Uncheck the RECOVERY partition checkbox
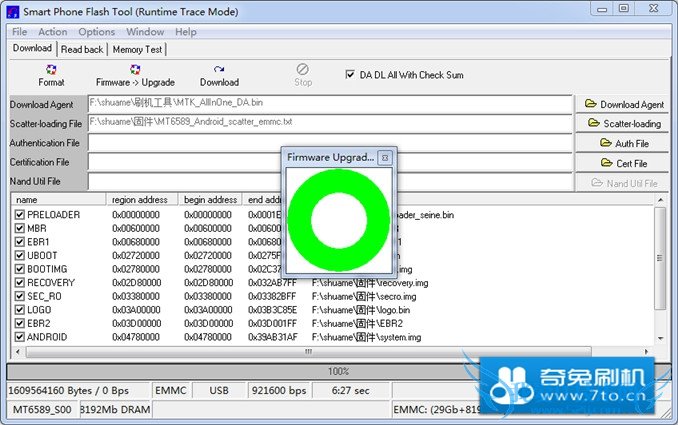The height and width of the screenshot is (425, 678). pos(20,283)
